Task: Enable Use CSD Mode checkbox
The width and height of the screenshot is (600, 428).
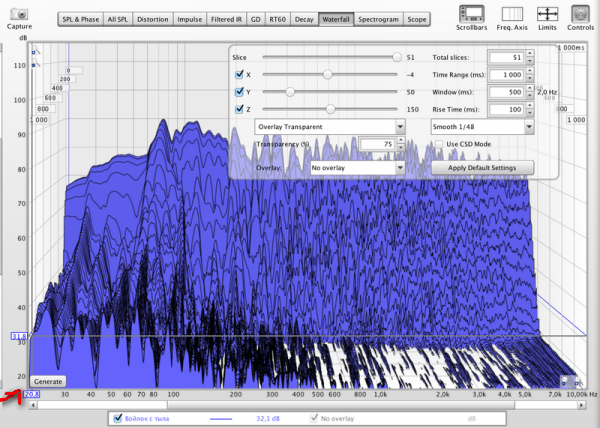Action: pyautogui.click(x=437, y=145)
